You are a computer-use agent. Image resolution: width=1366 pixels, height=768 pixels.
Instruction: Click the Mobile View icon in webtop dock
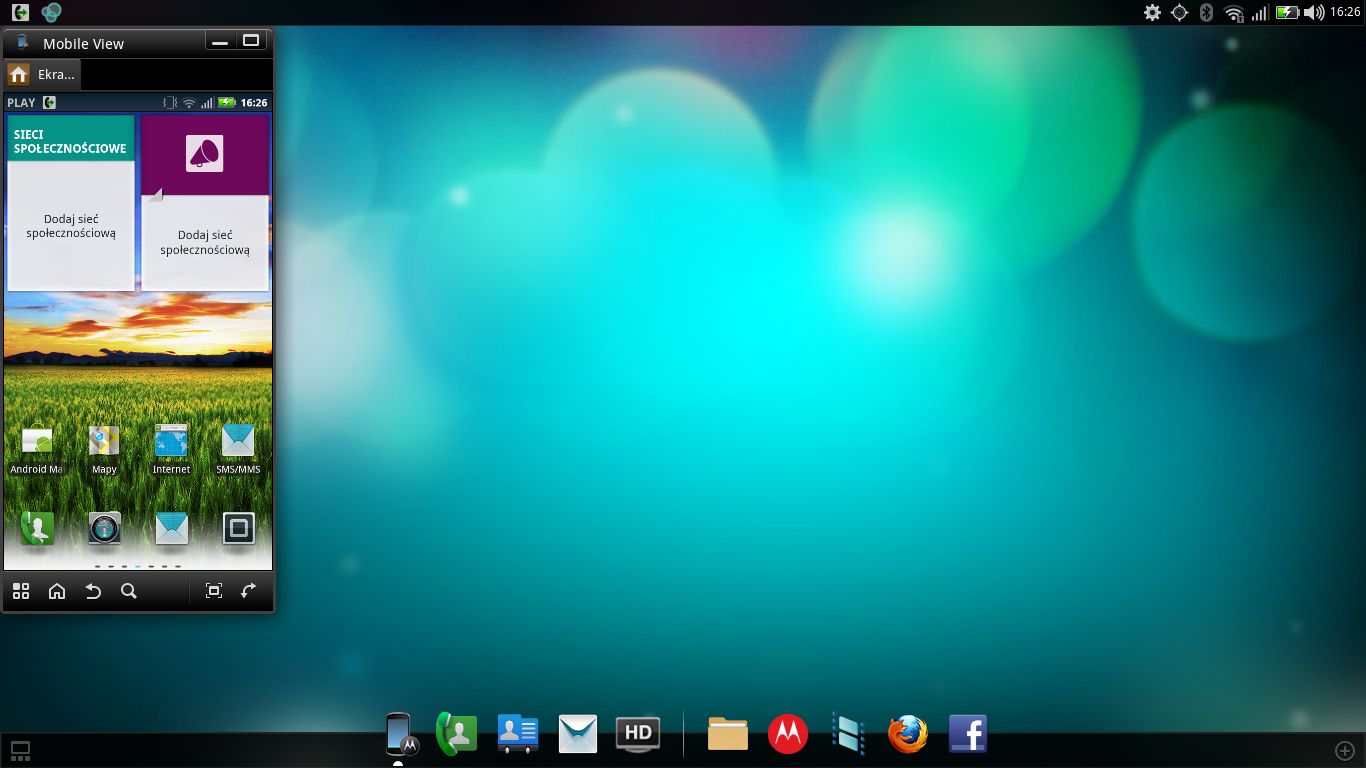click(x=399, y=734)
